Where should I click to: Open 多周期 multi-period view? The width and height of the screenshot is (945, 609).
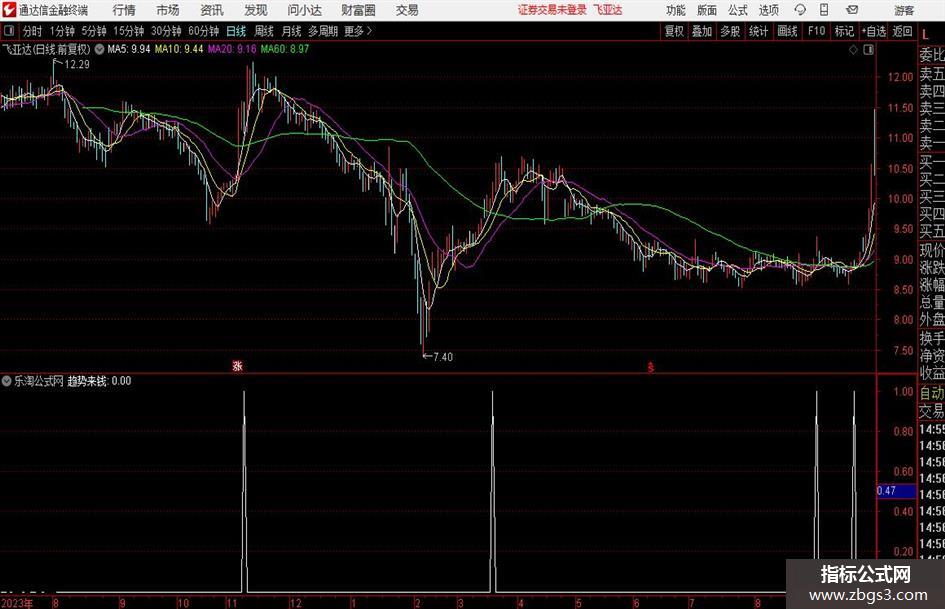[323, 31]
